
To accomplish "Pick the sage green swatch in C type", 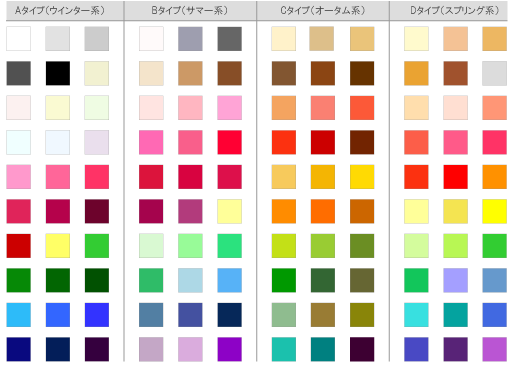I will pyautogui.click(x=284, y=315).
